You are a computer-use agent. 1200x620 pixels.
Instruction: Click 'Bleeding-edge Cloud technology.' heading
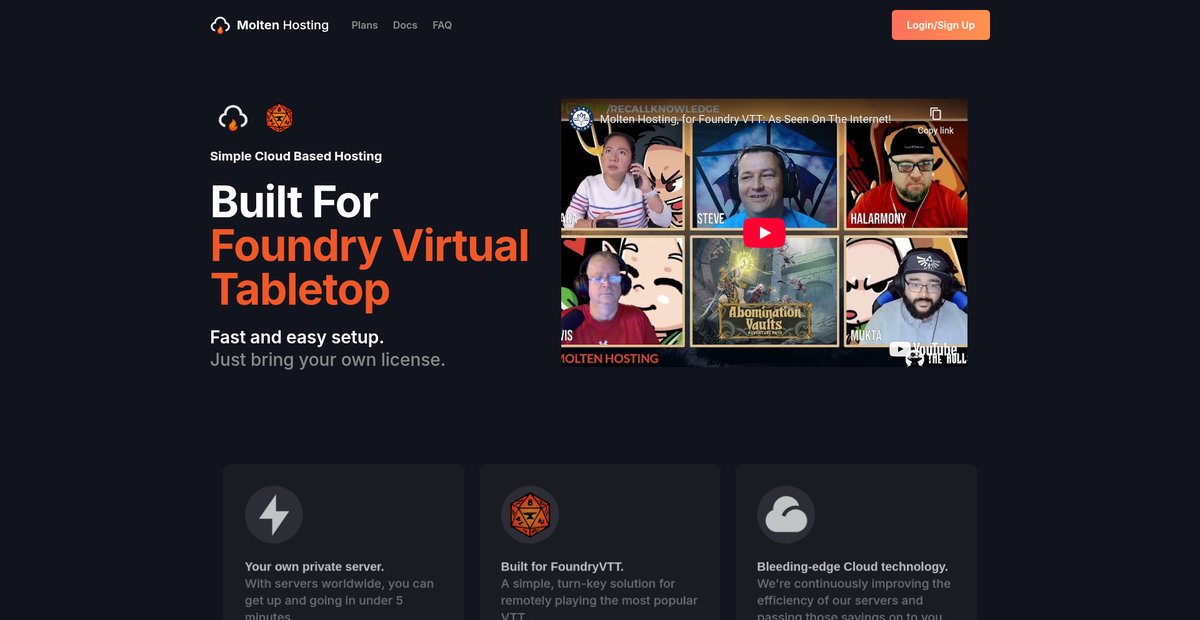(852, 566)
